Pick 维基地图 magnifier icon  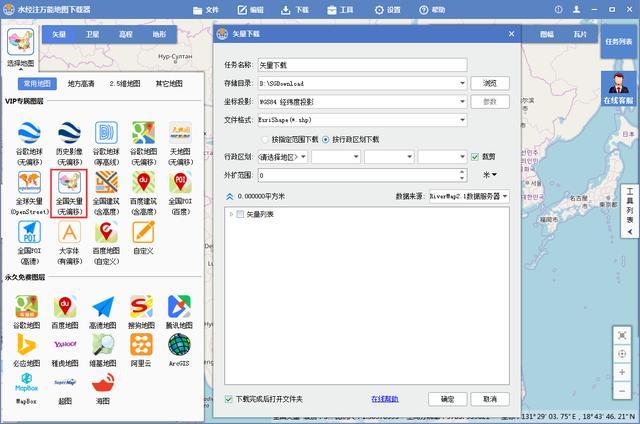[103, 345]
